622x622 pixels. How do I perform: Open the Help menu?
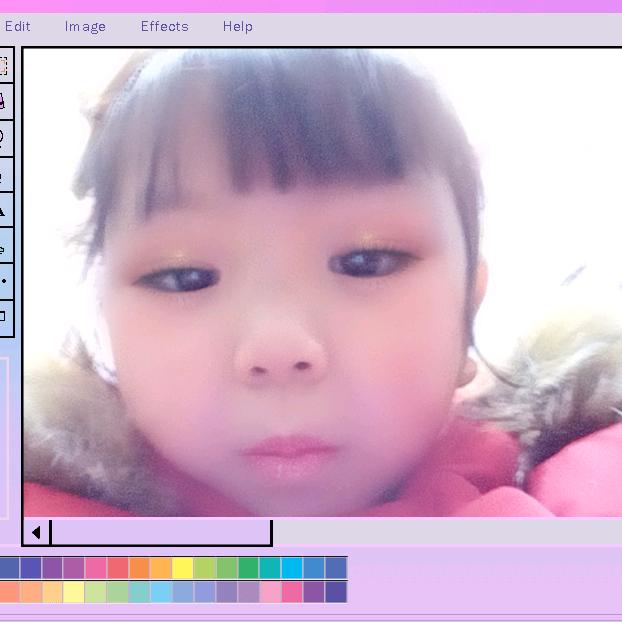pyautogui.click(x=238, y=27)
